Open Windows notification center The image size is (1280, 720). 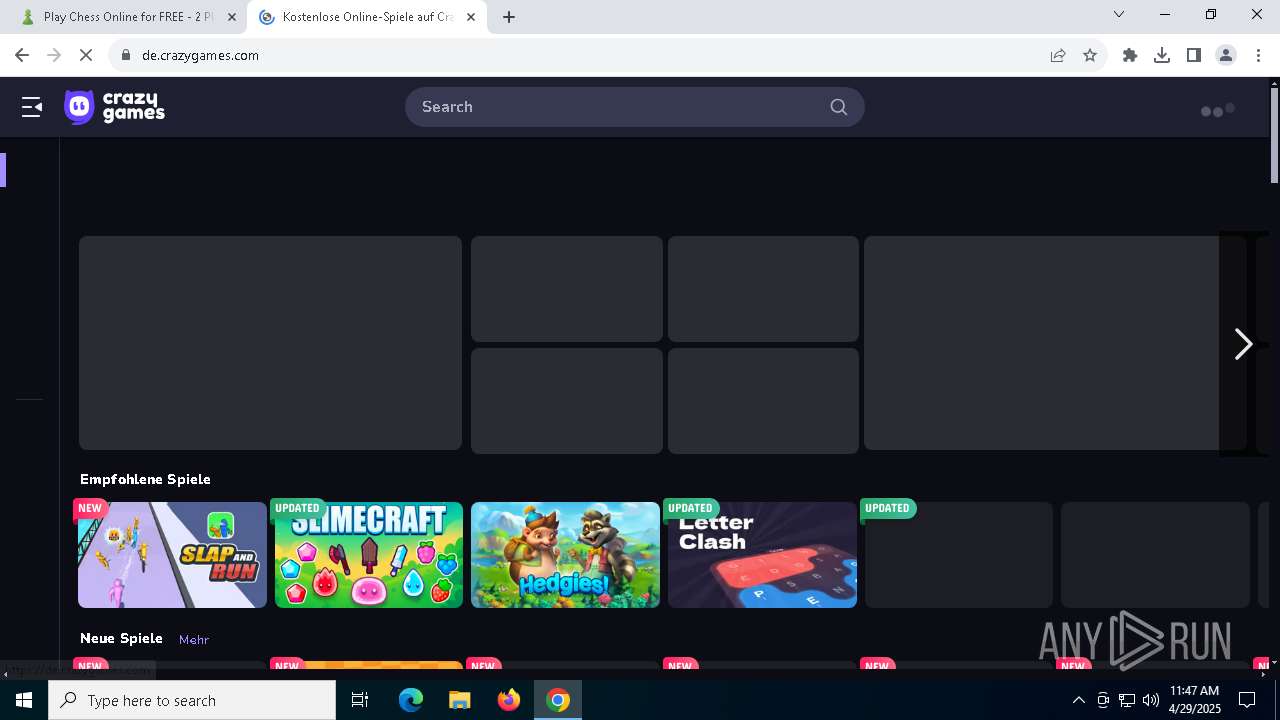[1247, 700]
